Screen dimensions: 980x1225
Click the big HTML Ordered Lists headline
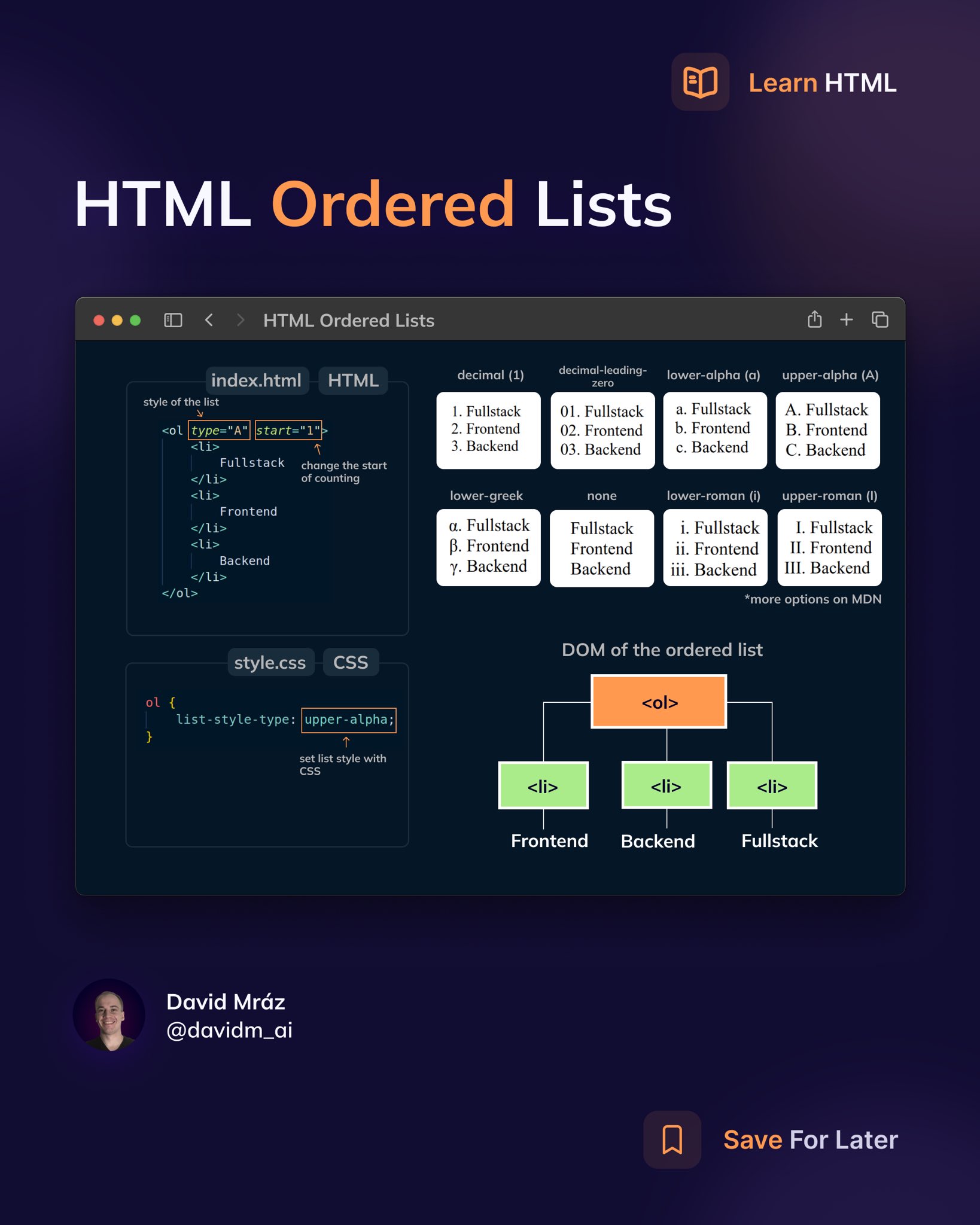(x=373, y=204)
